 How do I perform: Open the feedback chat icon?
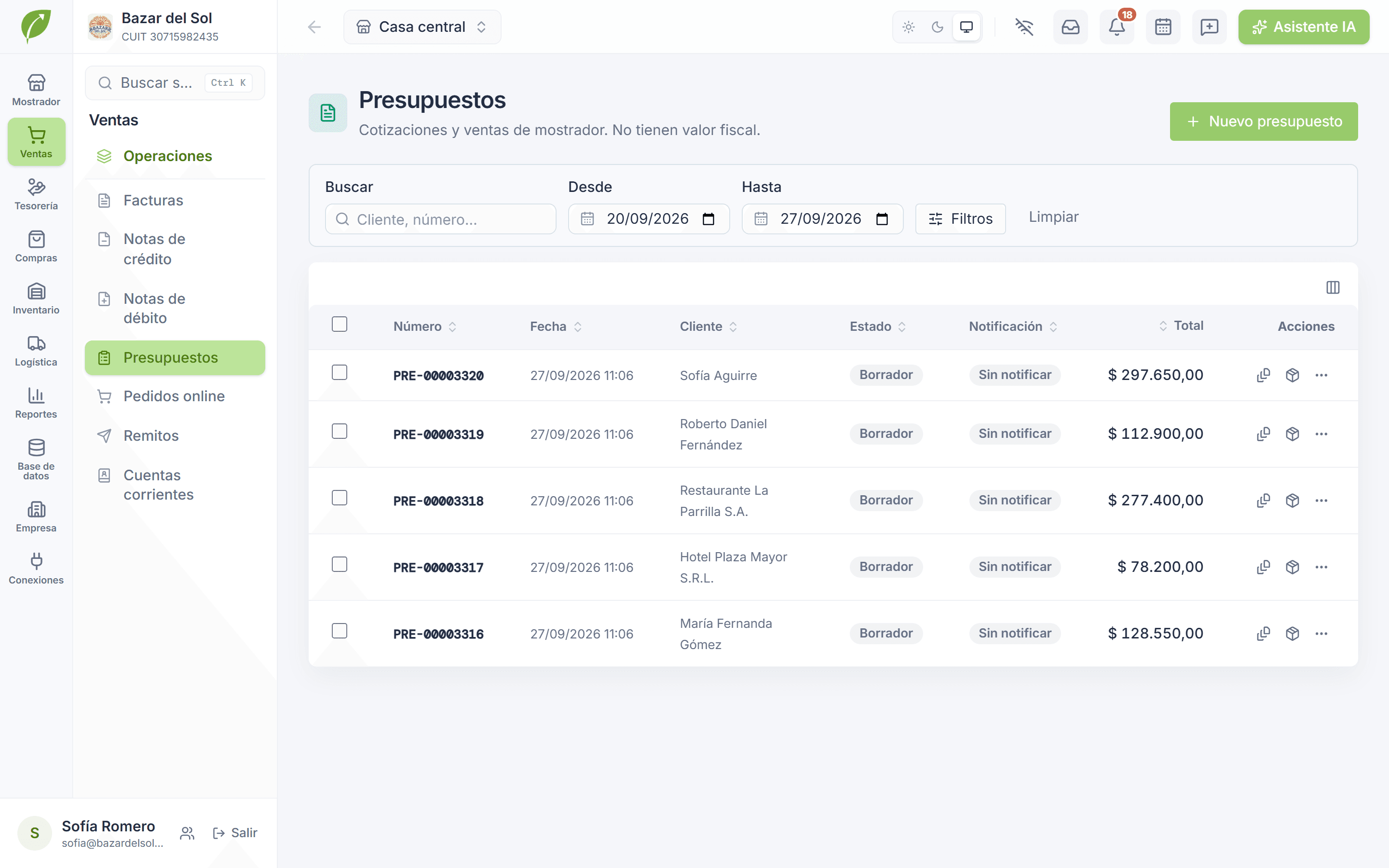(x=1210, y=27)
